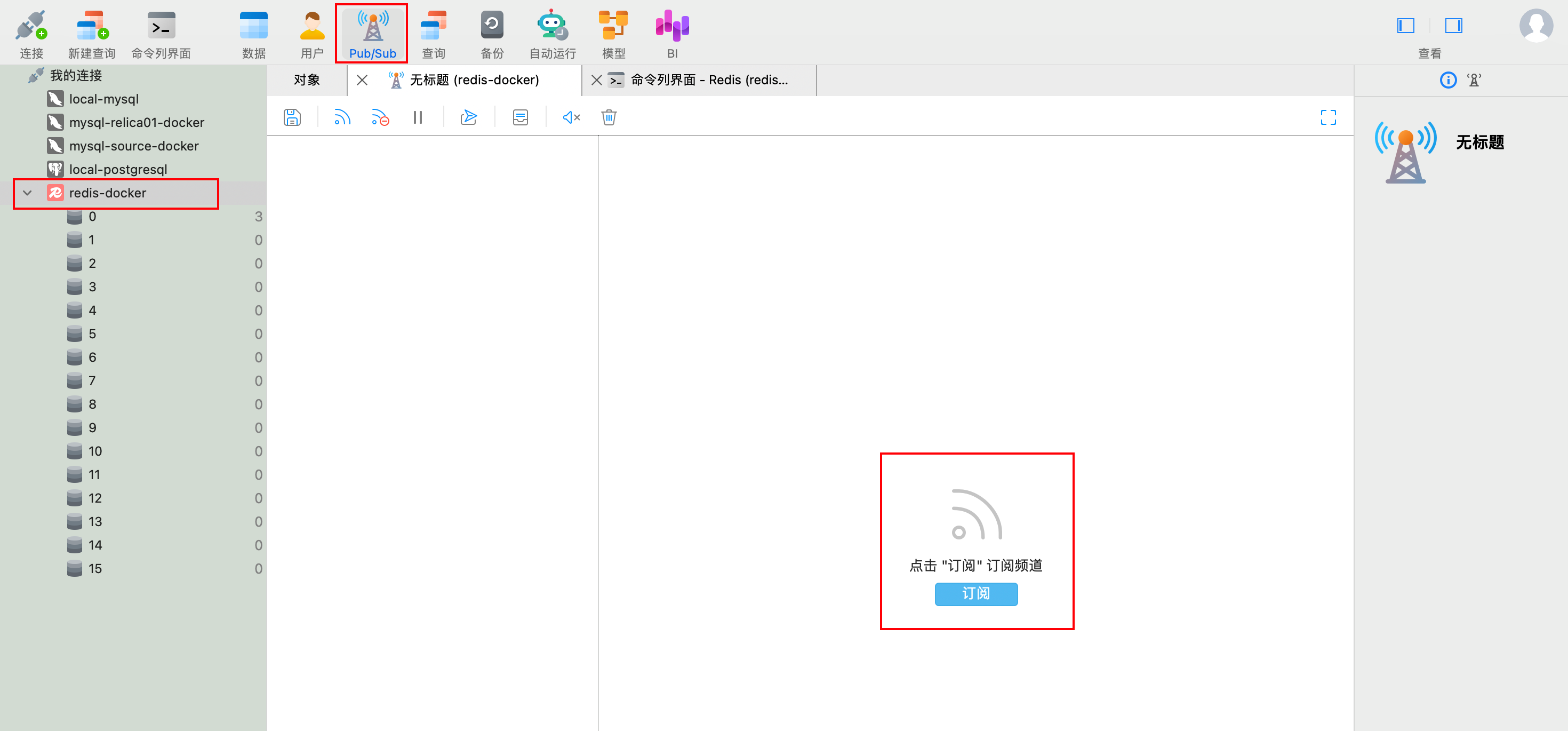Clear messages with trash icon

[609, 117]
